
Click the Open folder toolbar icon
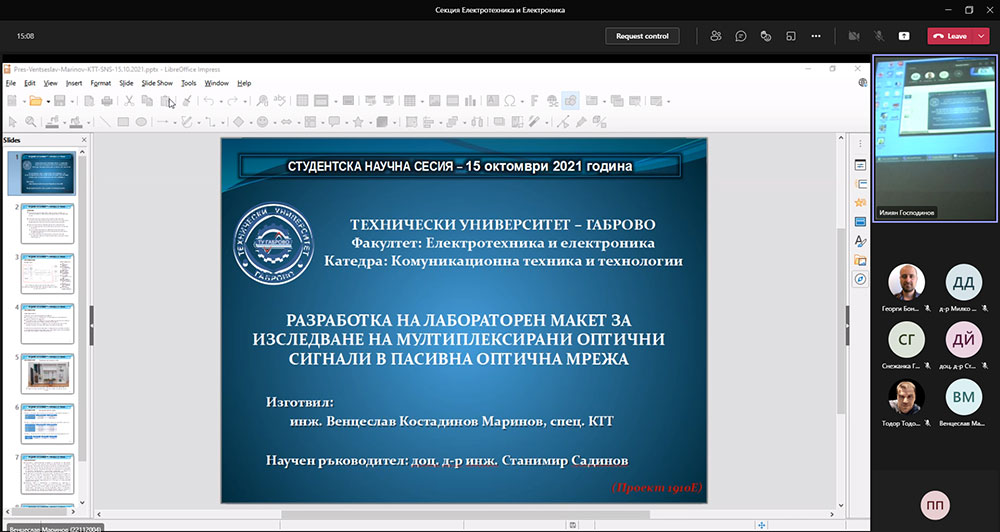(x=35, y=101)
